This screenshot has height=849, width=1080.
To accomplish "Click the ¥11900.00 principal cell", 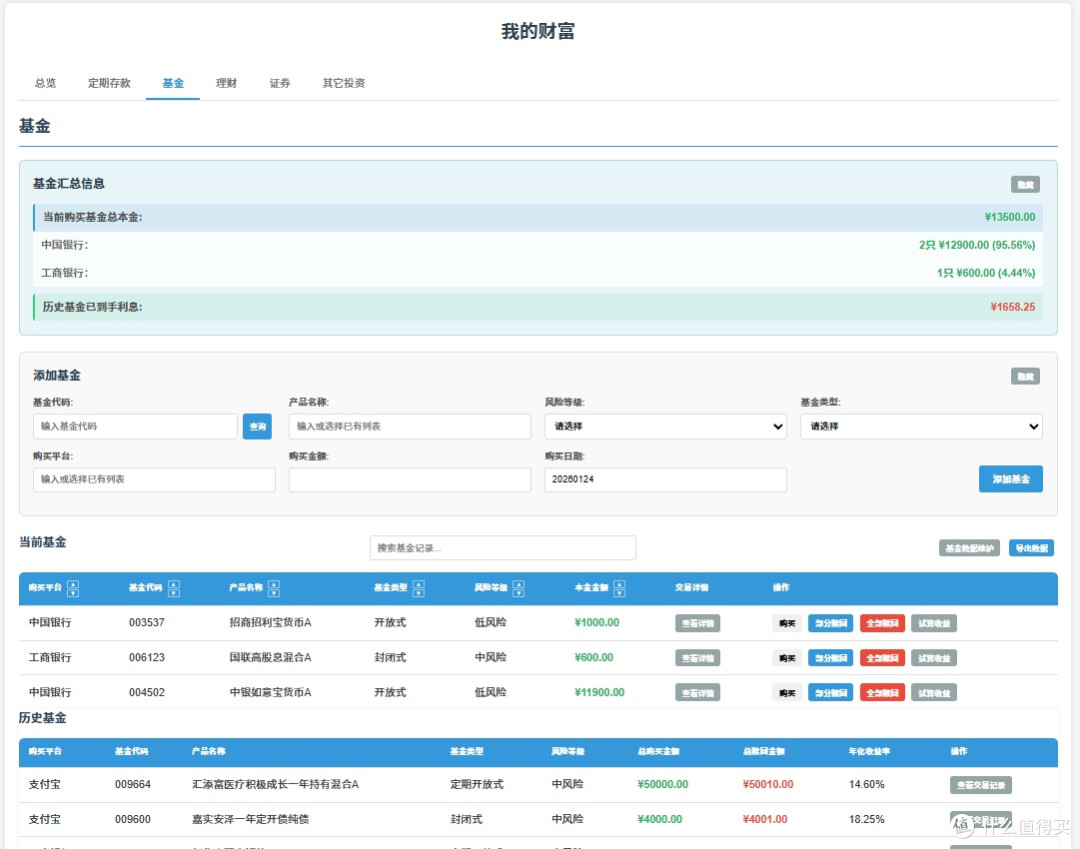I will click(x=599, y=693).
